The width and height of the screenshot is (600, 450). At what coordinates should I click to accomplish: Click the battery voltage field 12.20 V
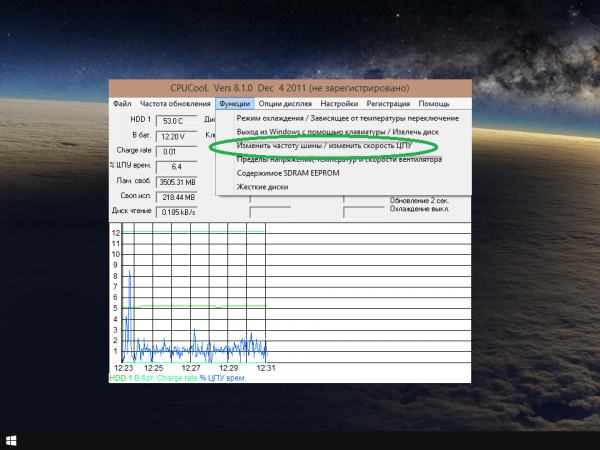176,137
